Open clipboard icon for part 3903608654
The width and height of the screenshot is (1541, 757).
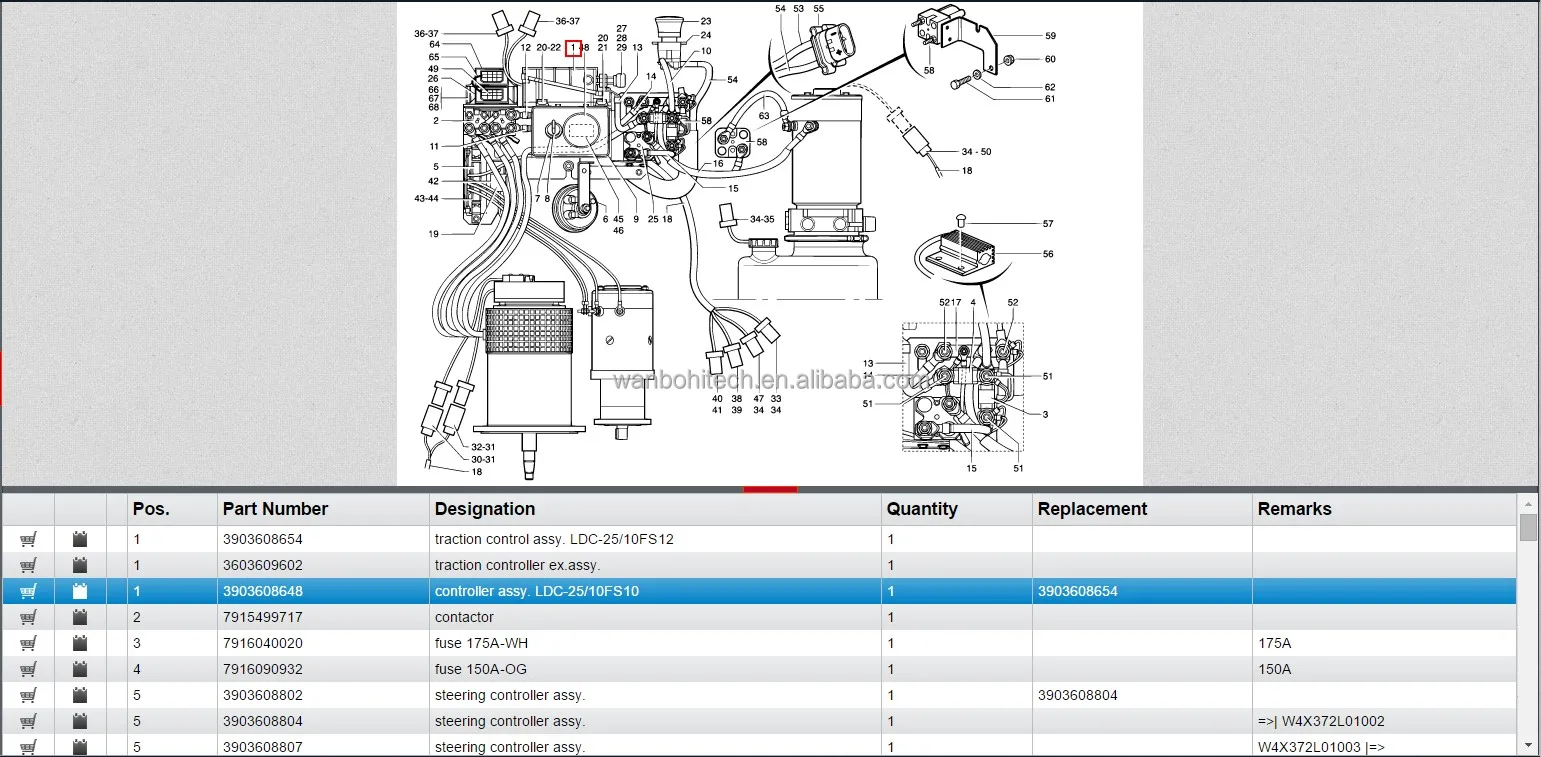80,539
